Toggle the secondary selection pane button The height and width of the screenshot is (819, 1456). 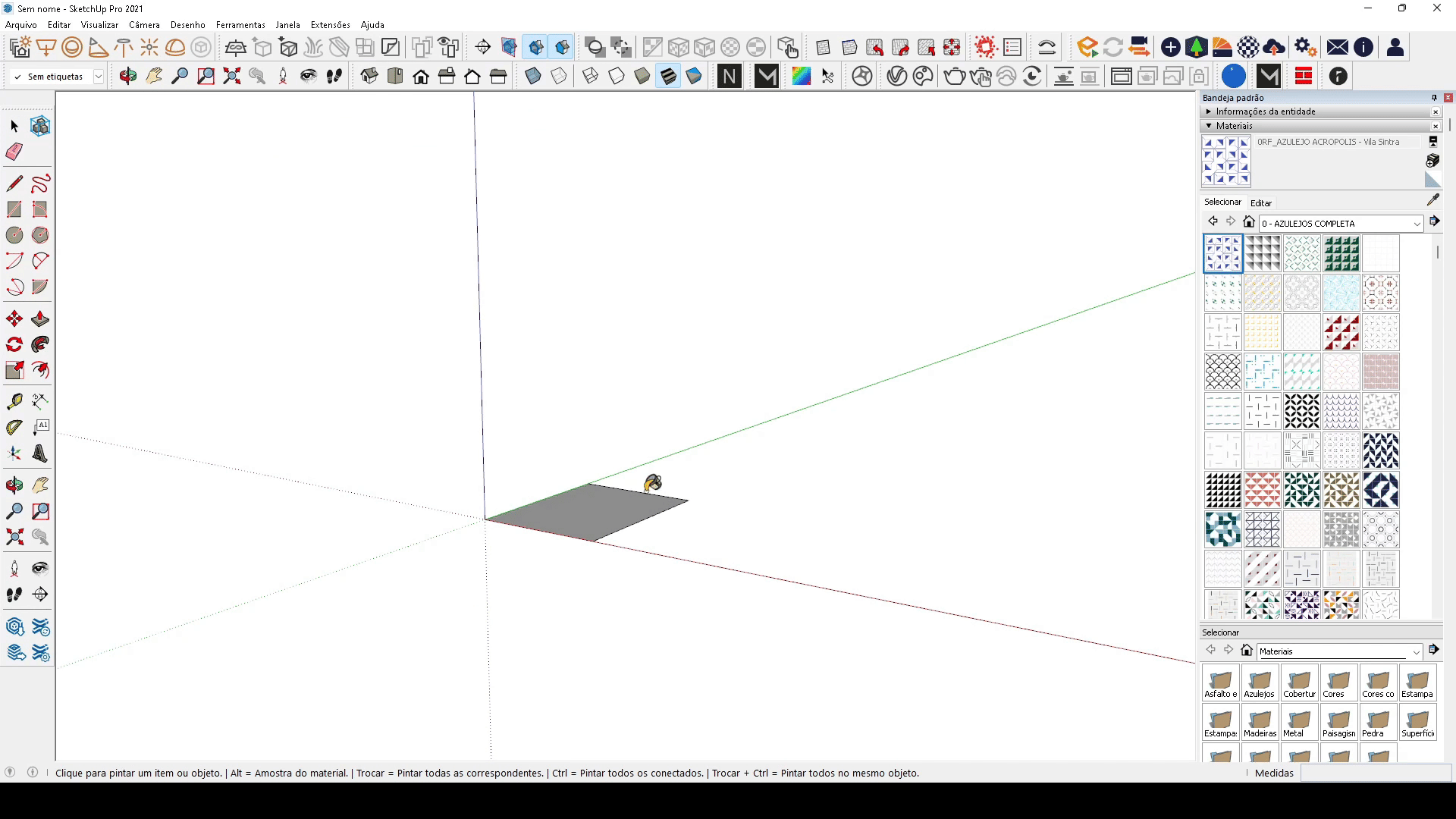point(1433,142)
